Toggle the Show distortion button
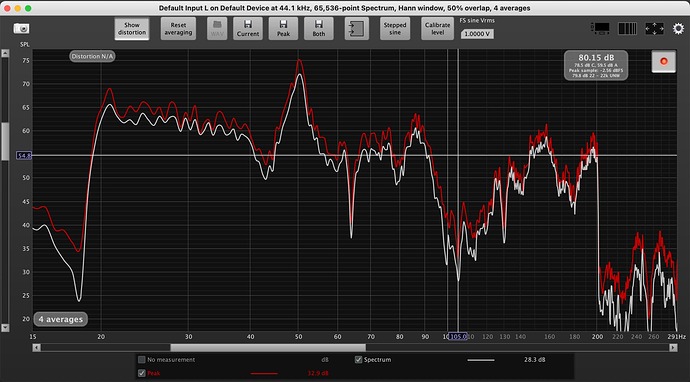Image resolution: width=690 pixels, height=382 pixels. point(132,29)
